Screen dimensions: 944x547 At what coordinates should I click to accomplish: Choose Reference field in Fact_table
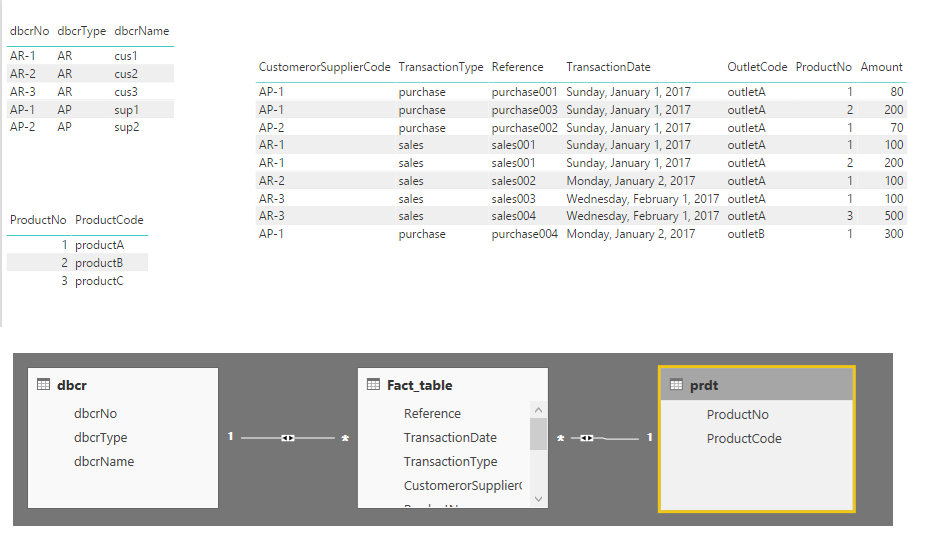click(x=432, y=413)
